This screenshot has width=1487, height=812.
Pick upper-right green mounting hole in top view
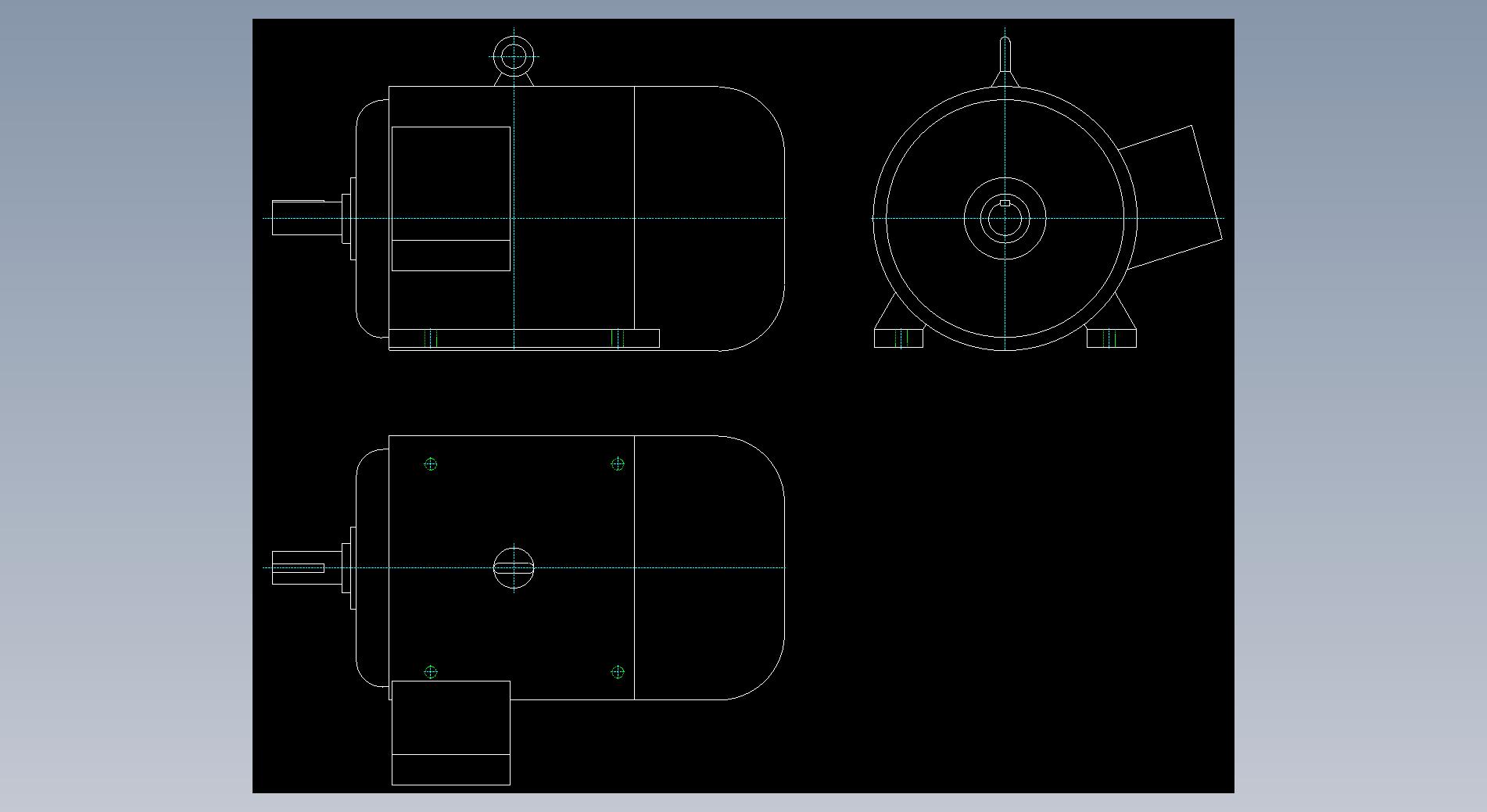tap(618, 464)
